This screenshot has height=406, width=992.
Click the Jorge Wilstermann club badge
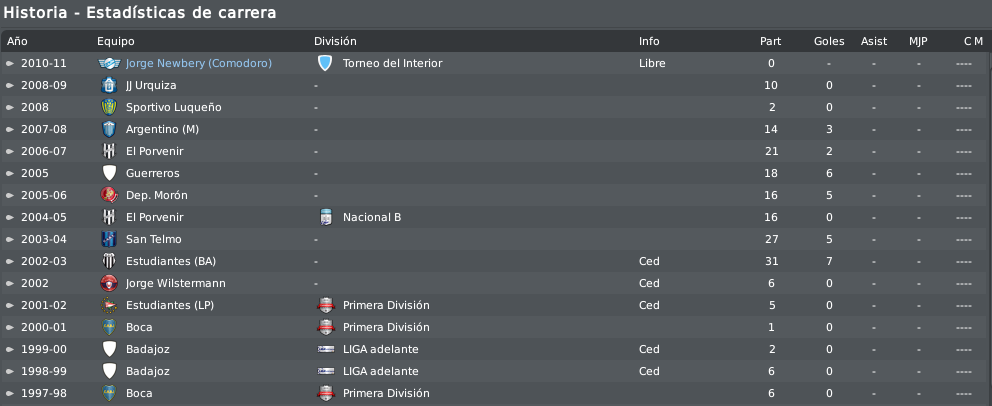(109, 283)
